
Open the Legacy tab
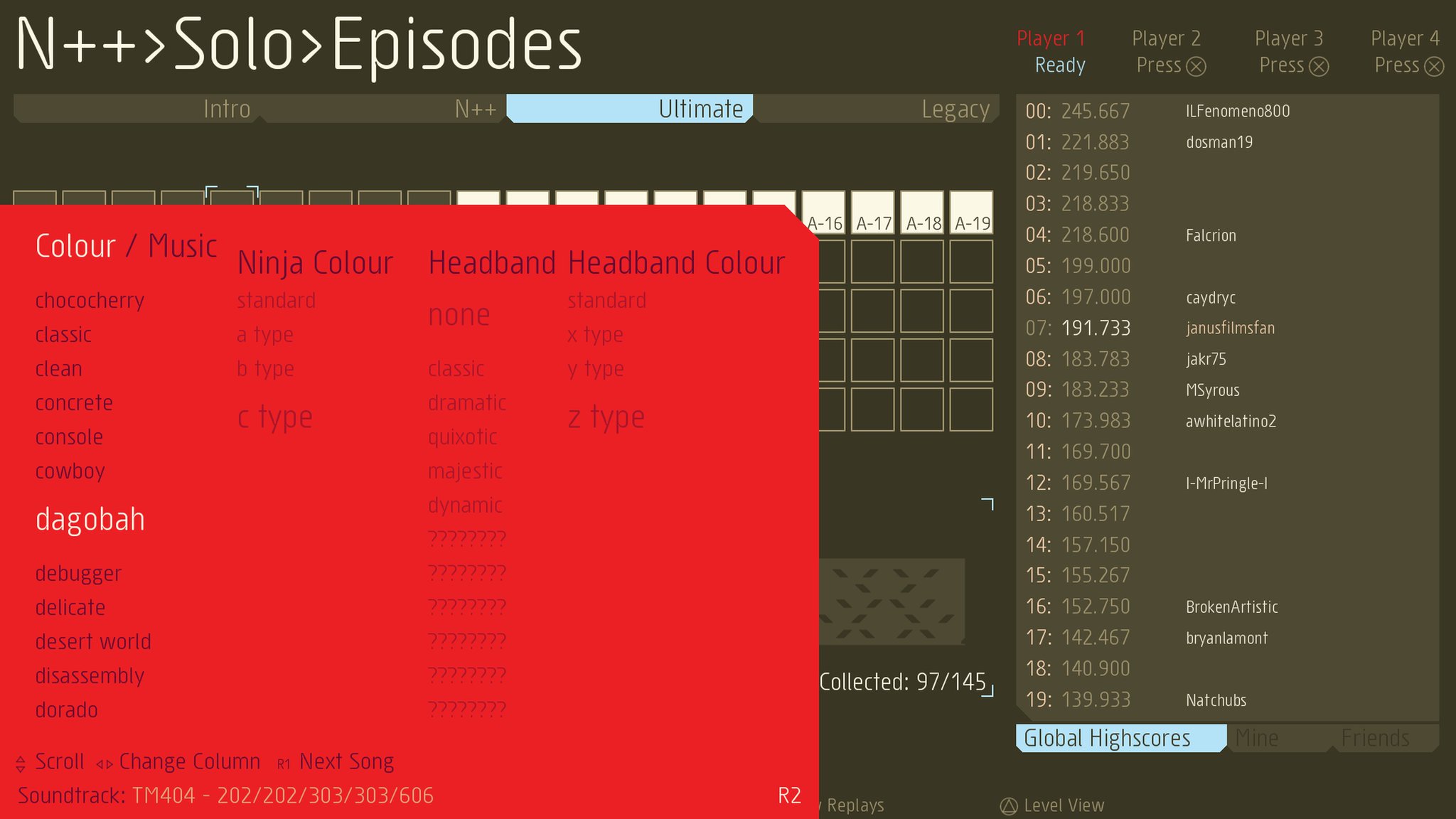pyautogui.click(x=877, y=109)
